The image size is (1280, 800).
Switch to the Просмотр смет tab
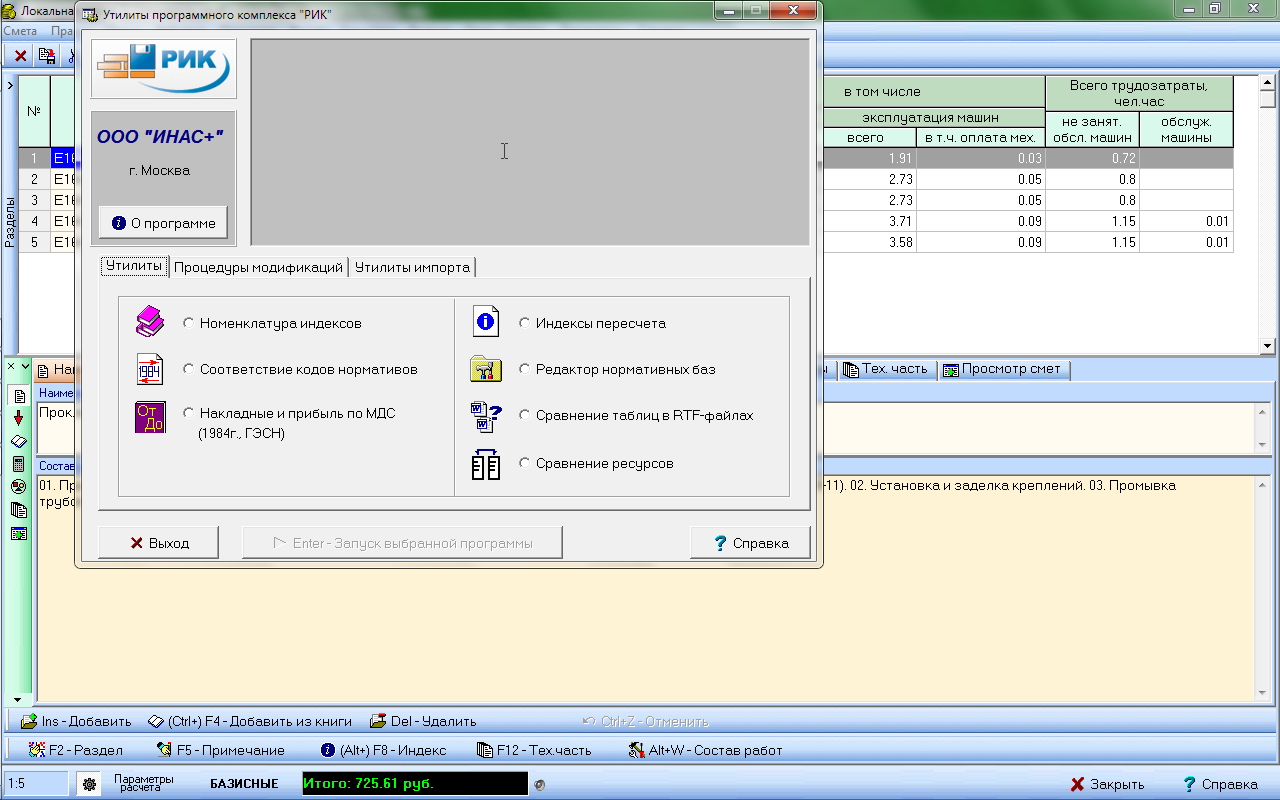1003,369
